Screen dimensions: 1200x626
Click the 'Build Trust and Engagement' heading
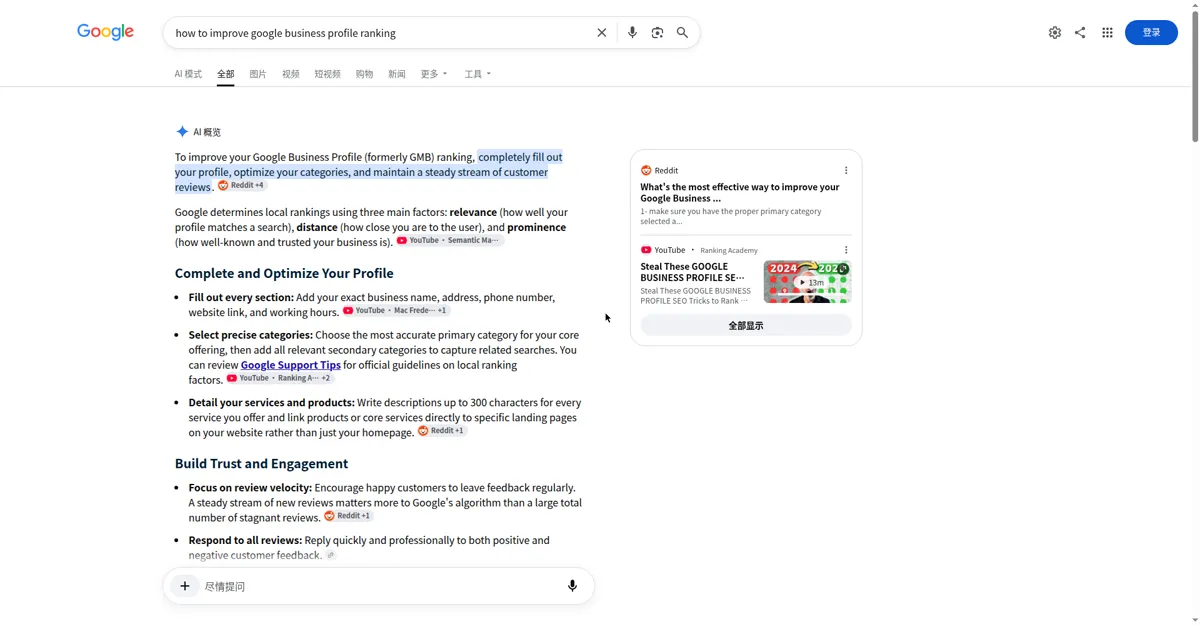261,464
